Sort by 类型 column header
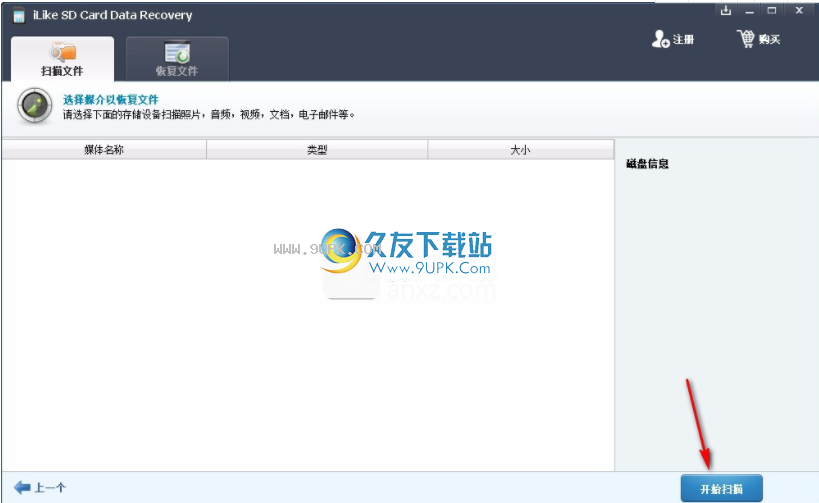The height and width of the screenshot is (503, 819). (x=317, y=150)
